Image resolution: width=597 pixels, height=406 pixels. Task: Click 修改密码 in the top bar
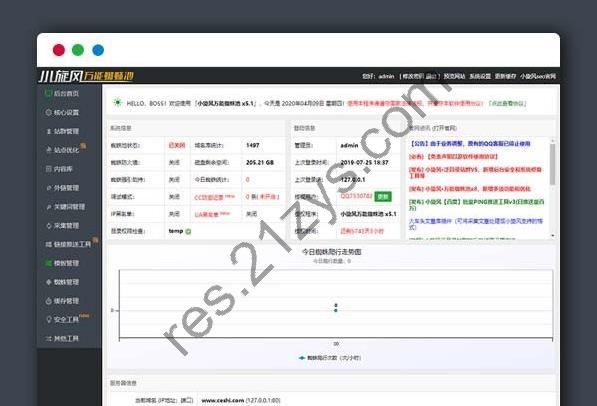point(413,77)
